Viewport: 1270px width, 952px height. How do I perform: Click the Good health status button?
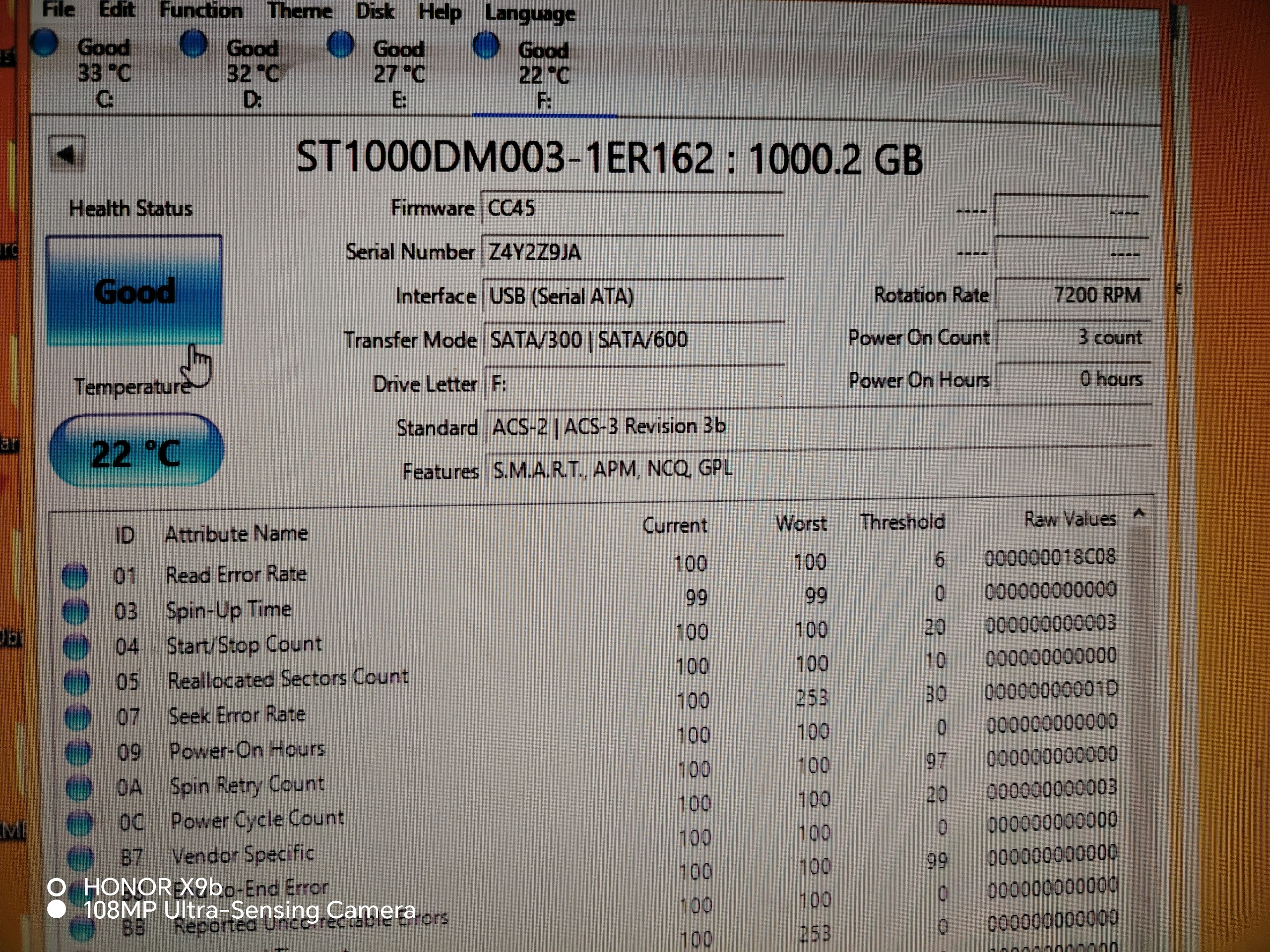point(134,291)
